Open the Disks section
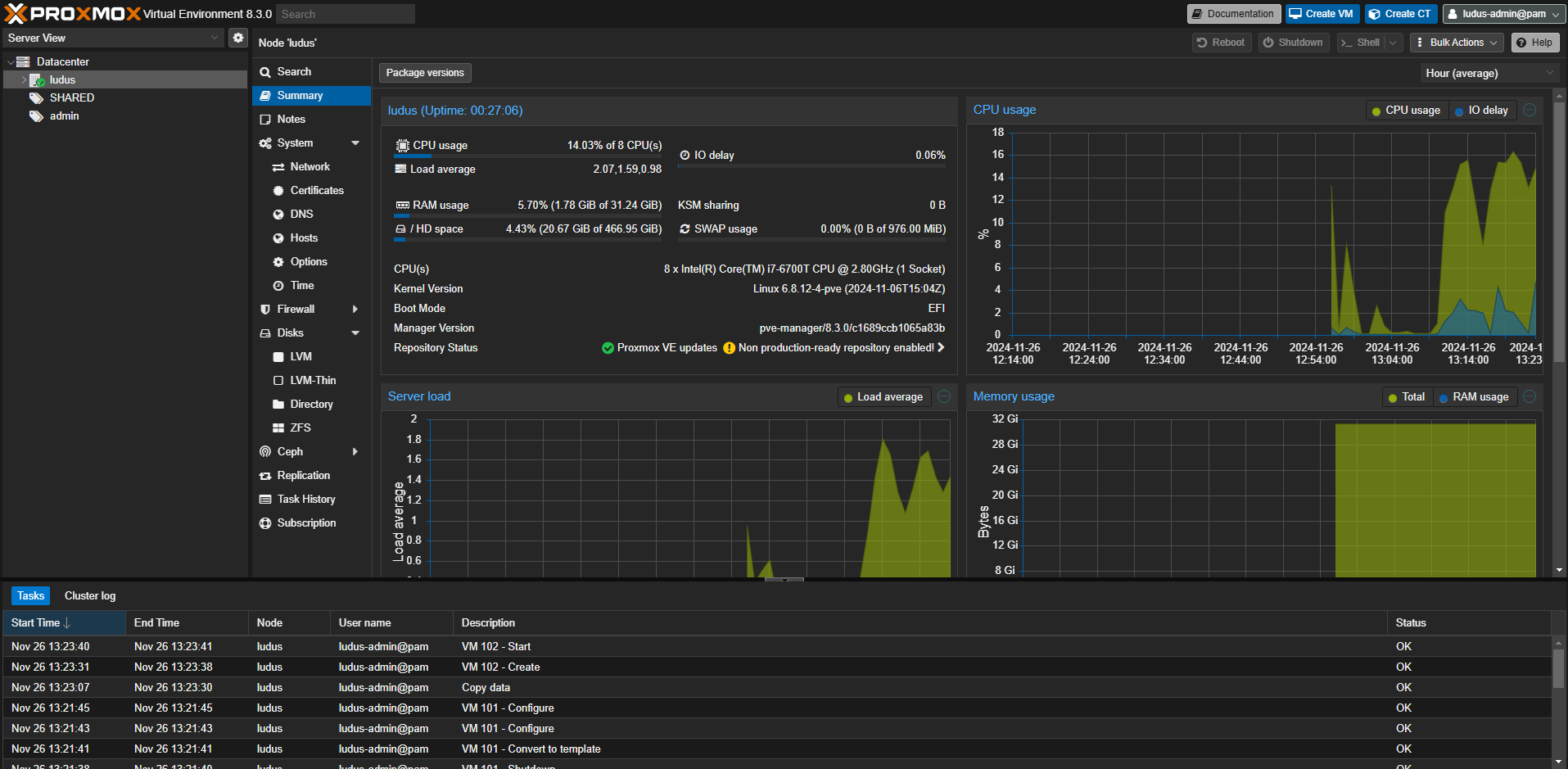The image size is (1568, 769). pos(311,333)
